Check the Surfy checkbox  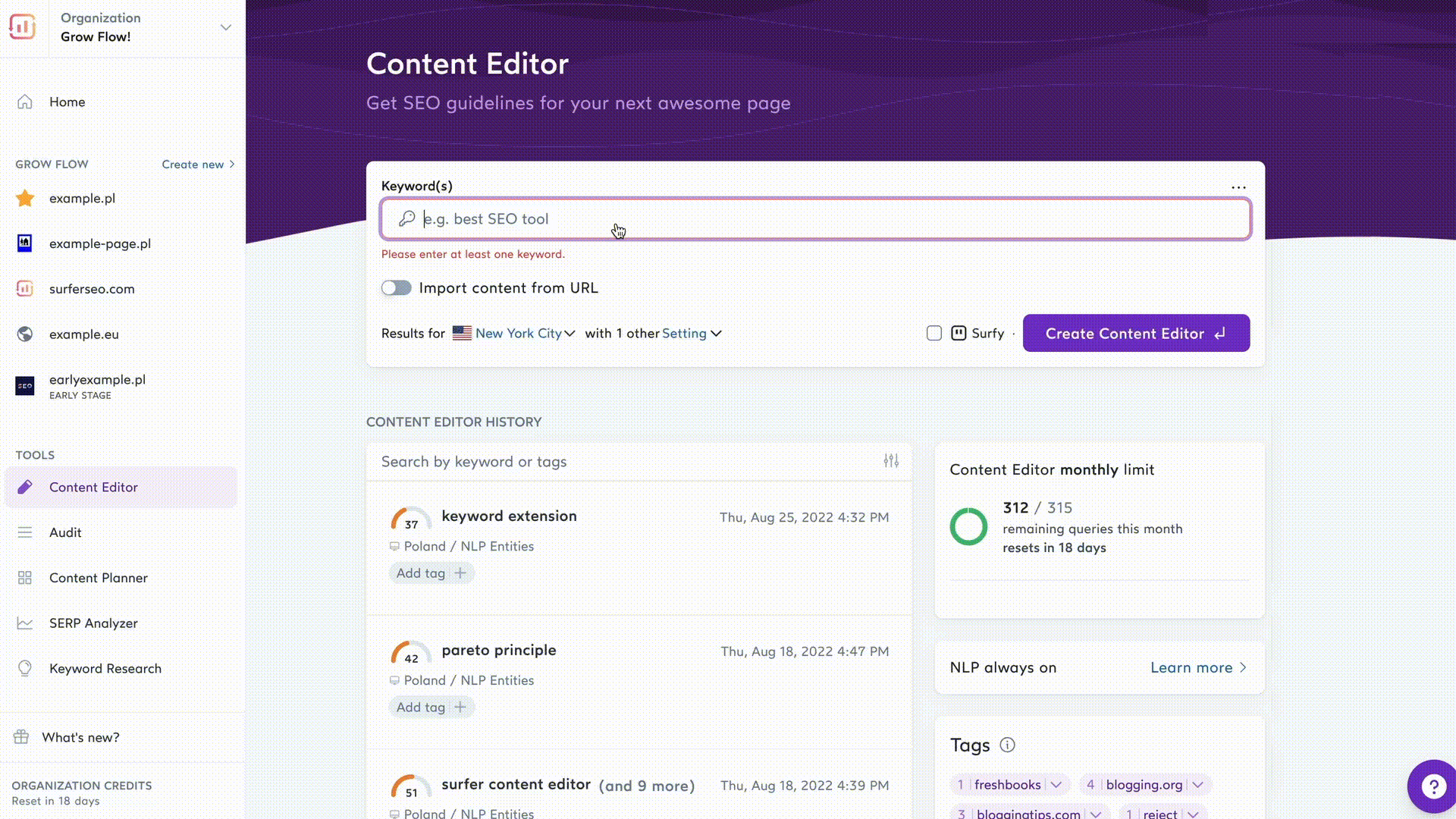coord(934,333)
